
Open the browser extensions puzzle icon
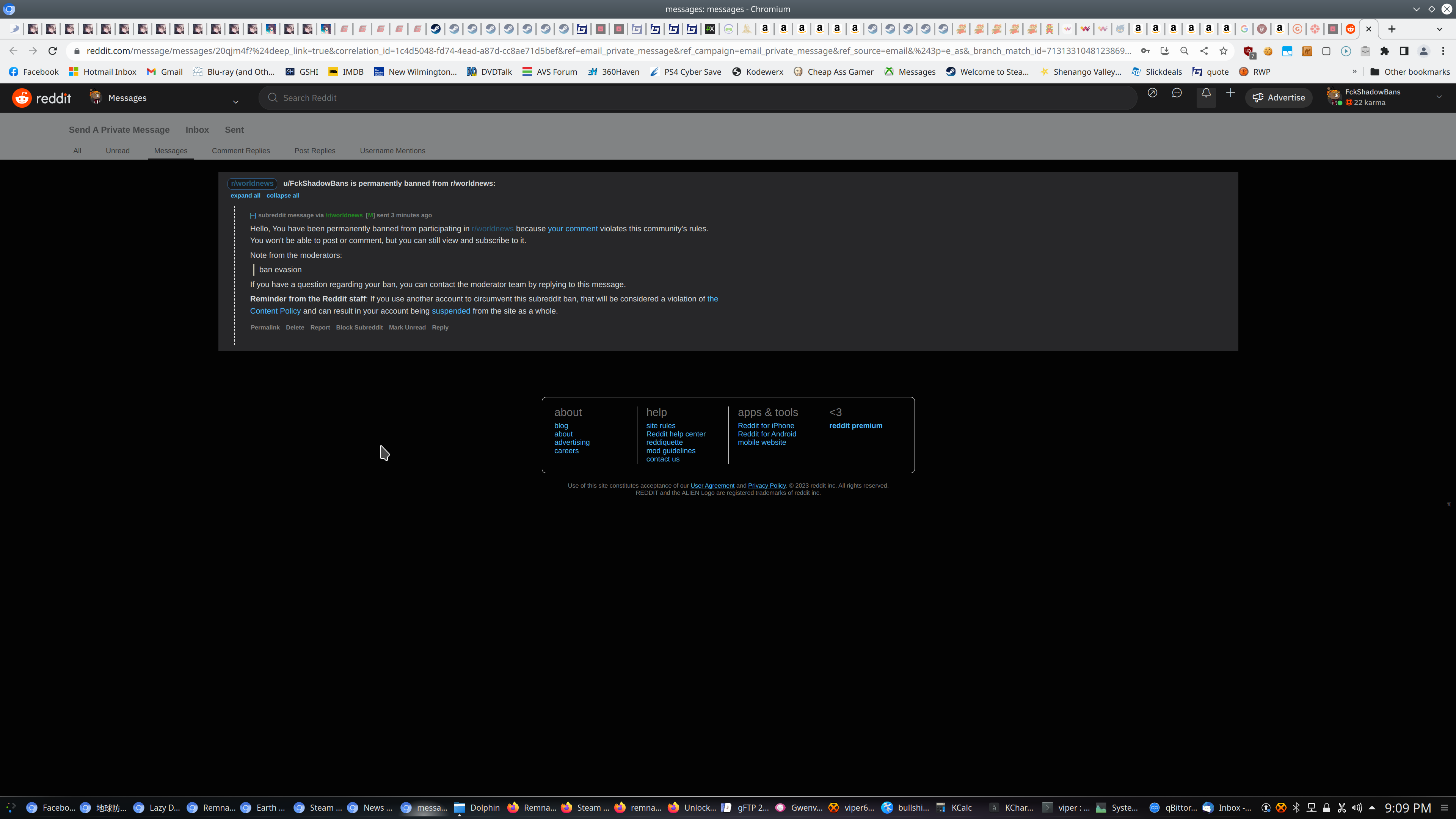point(1384,51)
